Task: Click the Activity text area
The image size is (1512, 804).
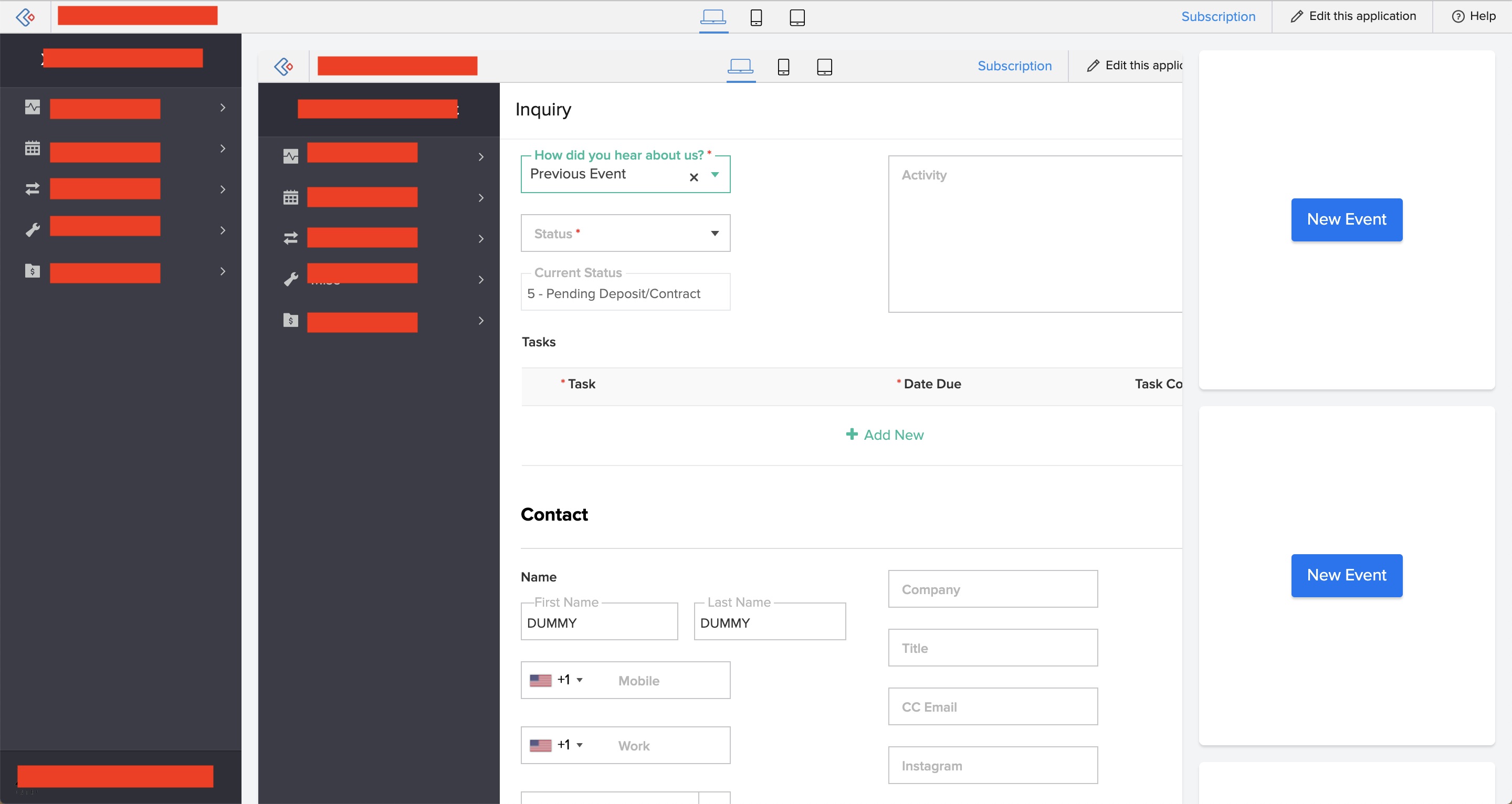Action: pos(1036,235)
